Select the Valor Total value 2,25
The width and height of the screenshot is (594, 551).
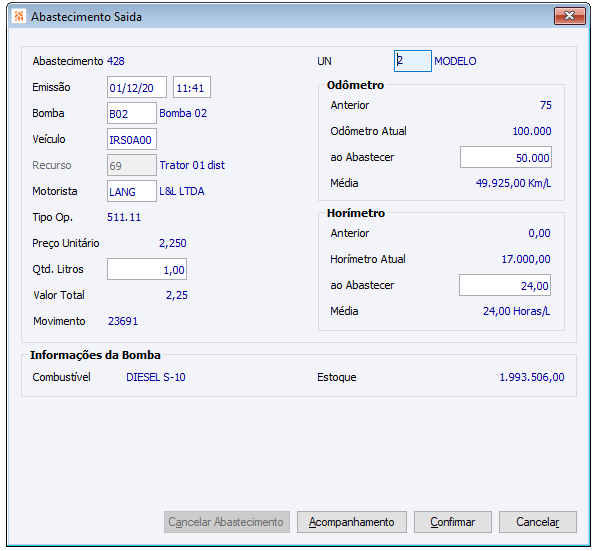pos(177,295)
